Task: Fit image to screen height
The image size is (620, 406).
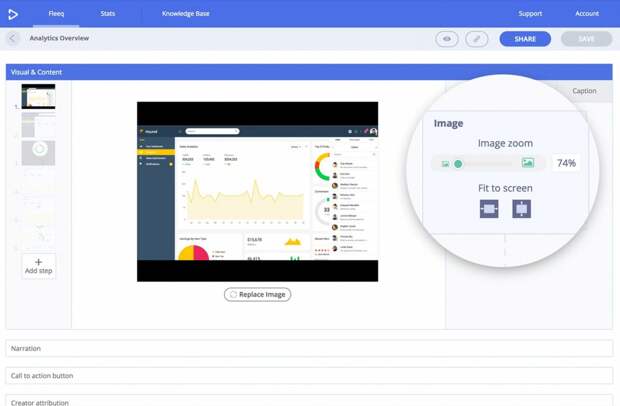Action: click(x=521, y=209)
